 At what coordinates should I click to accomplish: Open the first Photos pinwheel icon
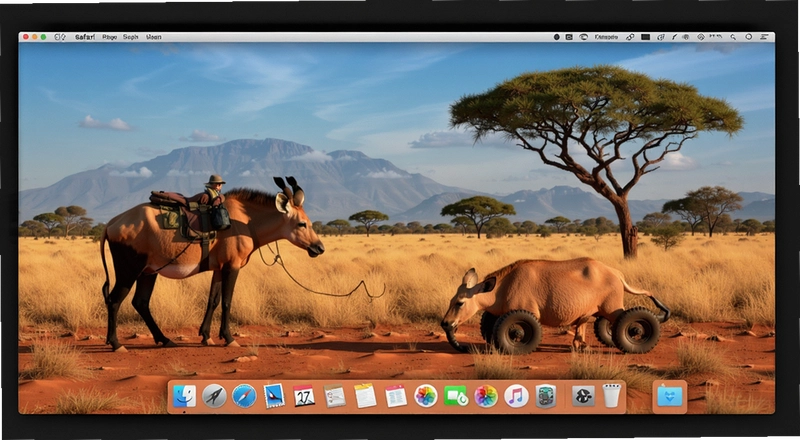tap(426, 396)
